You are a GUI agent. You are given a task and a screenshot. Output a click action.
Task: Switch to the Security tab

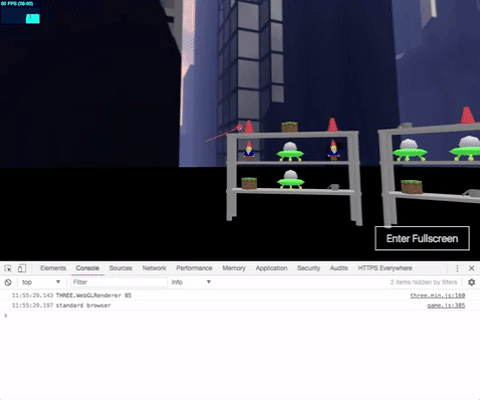pos(308,268)
